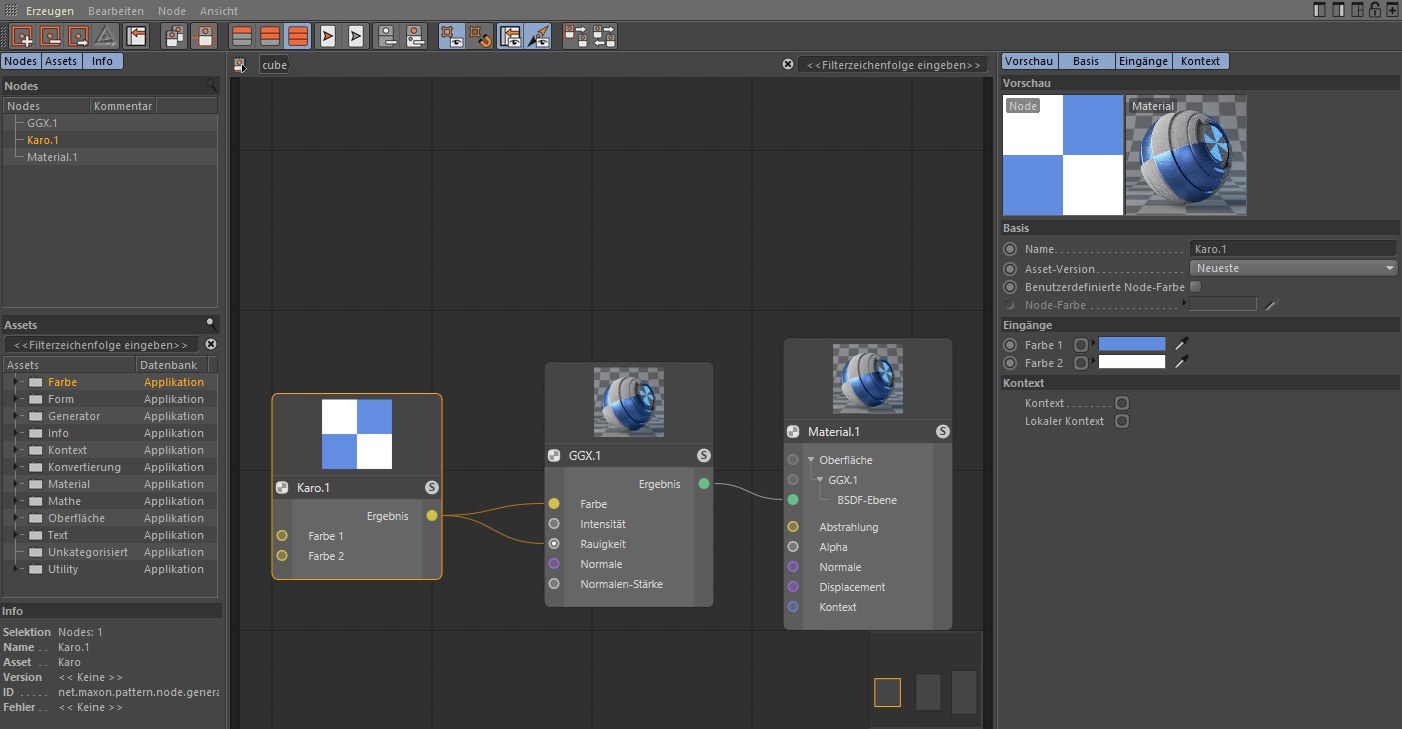Toggle the Kontext port button
The width and height of the screenshot is (1402, 729).
coord(1122,403)
